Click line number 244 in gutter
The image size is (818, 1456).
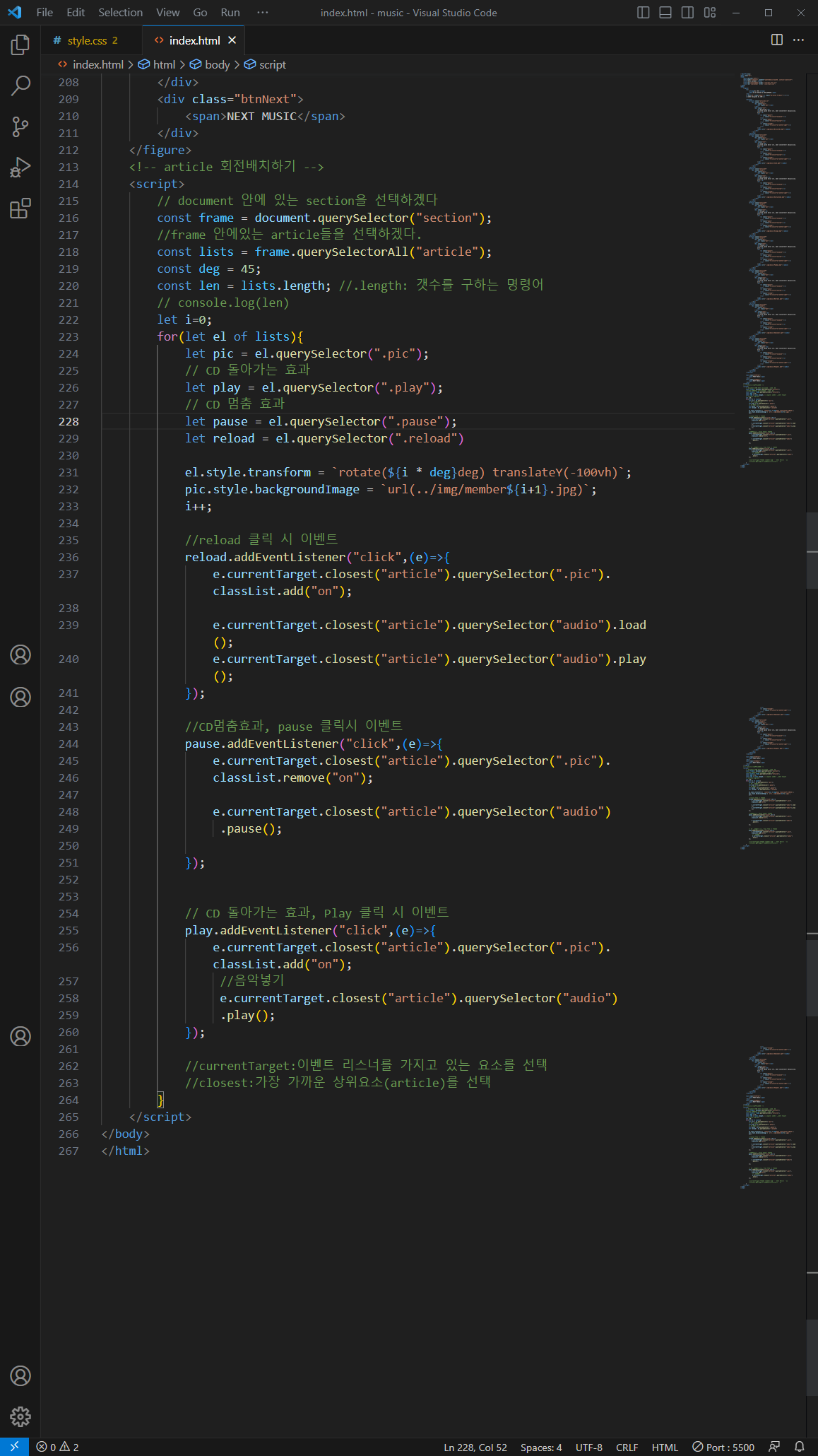point(69,744)
